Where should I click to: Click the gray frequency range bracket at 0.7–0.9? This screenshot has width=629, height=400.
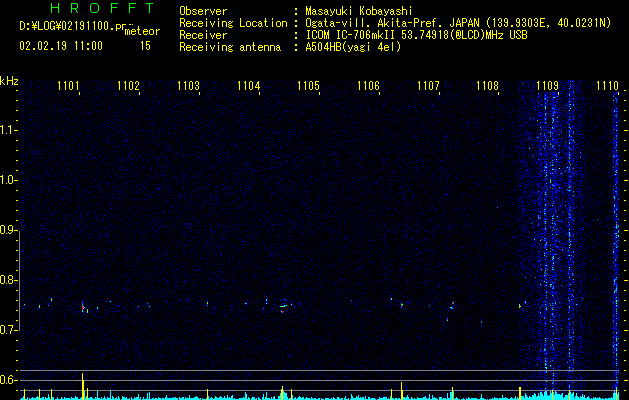click(20, 281)
